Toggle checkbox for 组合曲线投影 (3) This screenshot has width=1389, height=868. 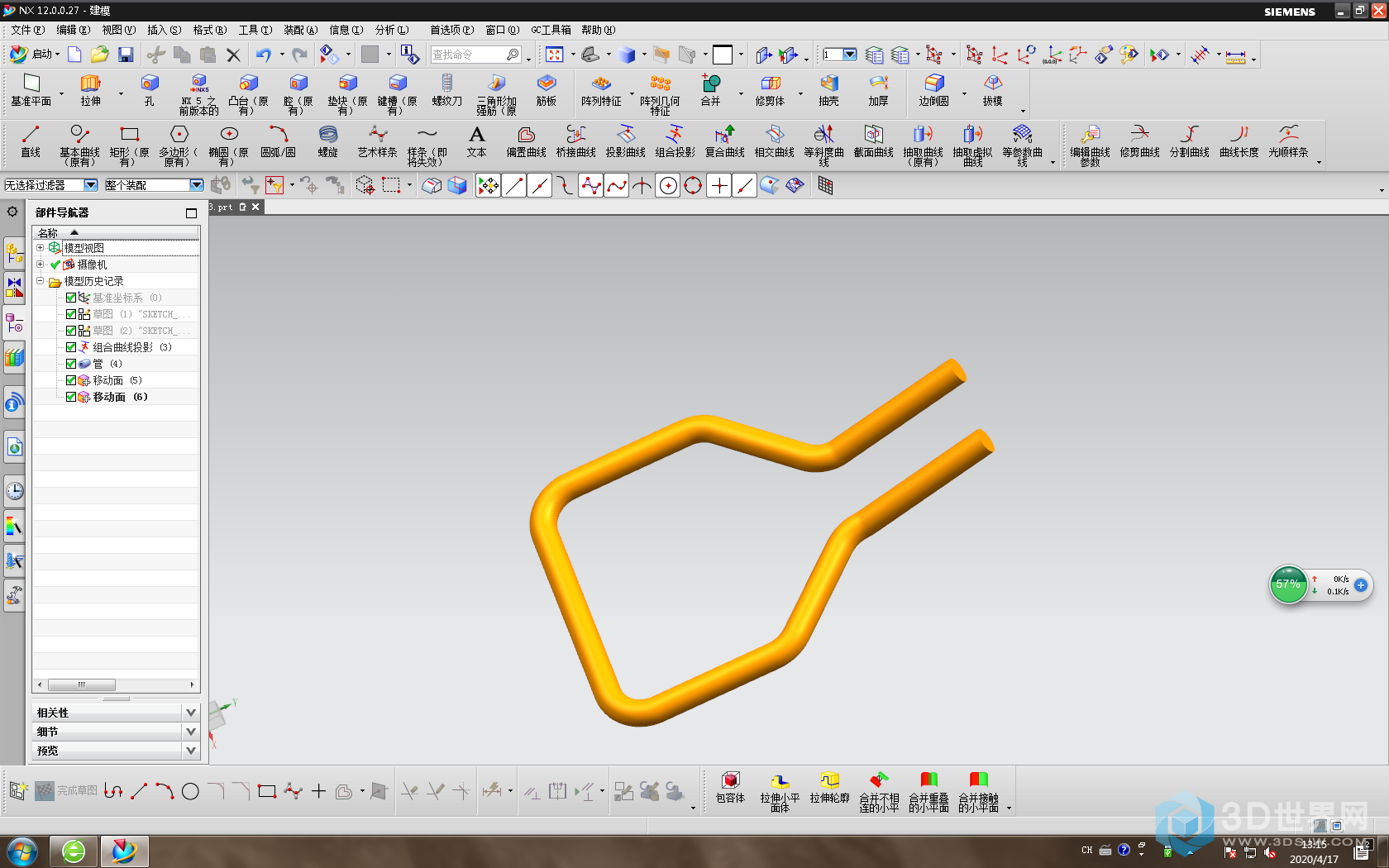pyautogui.click(x=71, y=347)
